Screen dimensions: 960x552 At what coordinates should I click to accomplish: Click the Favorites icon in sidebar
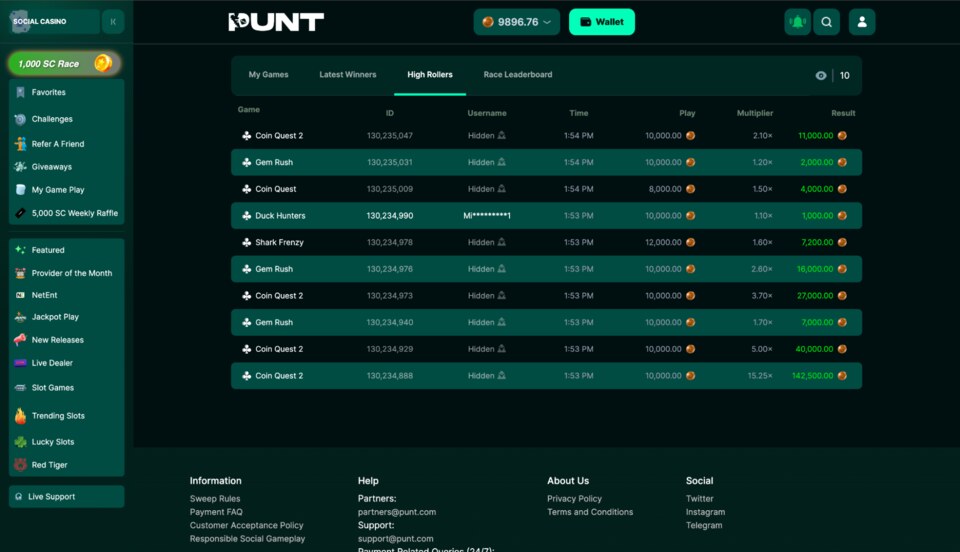(20, 92)
